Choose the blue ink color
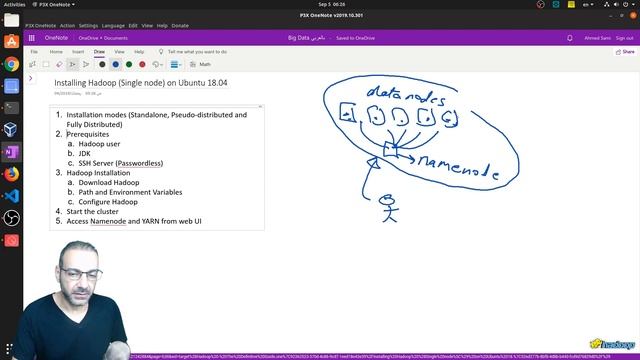The image size is (640, 360). click(116, 64)
